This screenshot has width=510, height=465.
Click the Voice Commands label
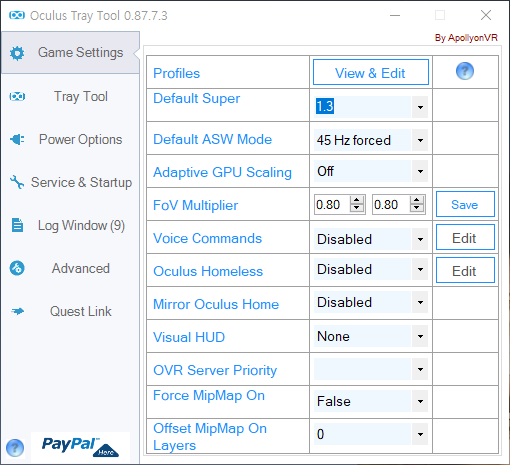[x=207, y=238]
